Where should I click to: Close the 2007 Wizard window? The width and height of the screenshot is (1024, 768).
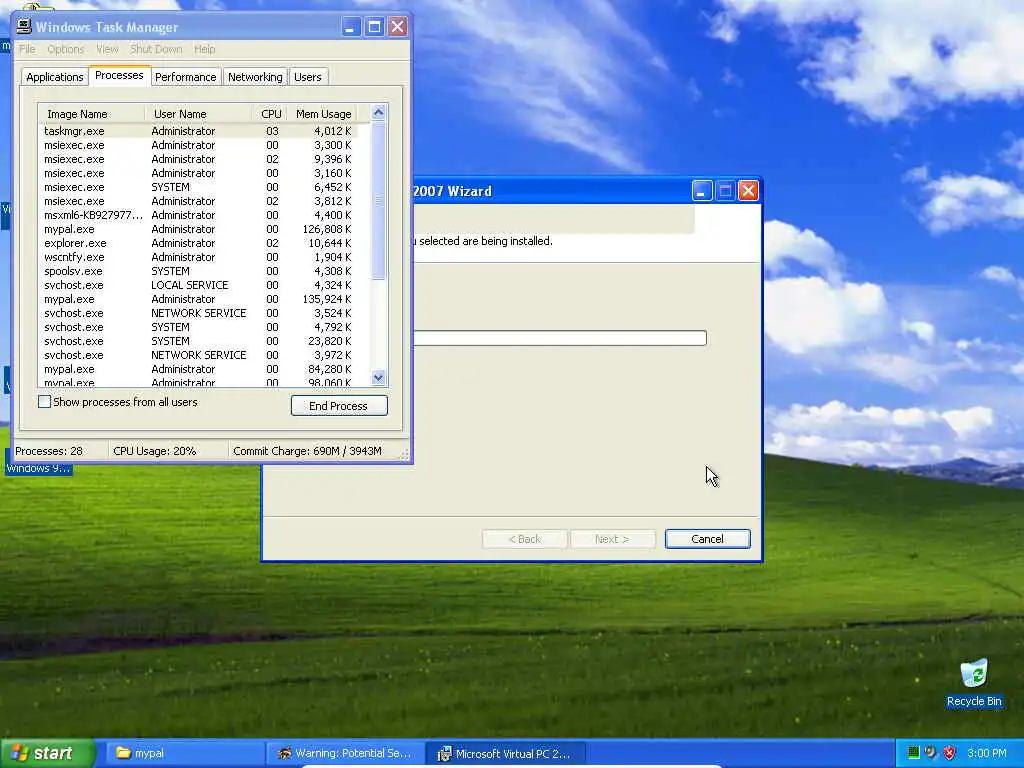(x=748, y=191)
